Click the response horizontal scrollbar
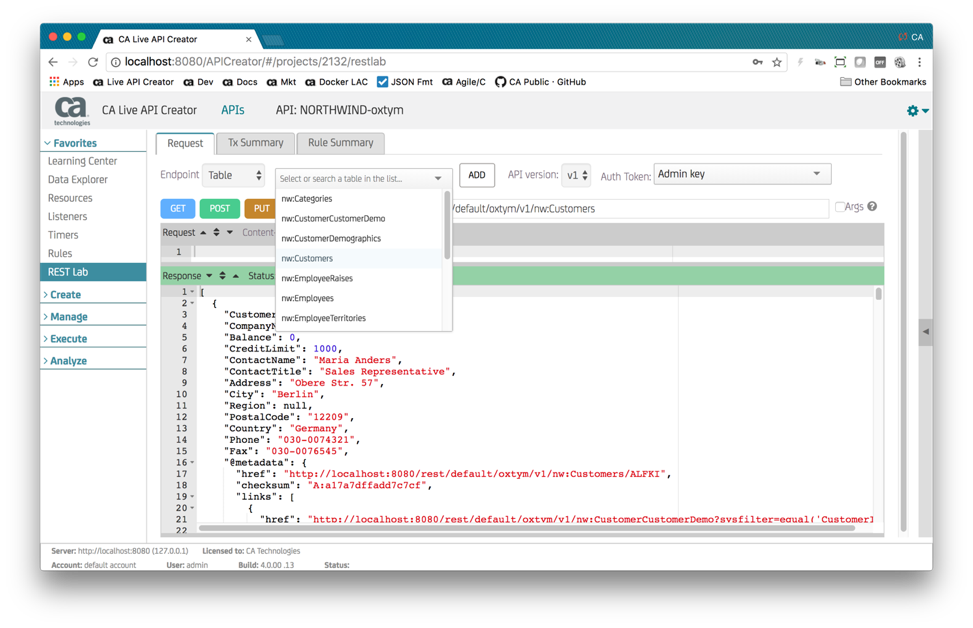The width and height of the screenshot is (973, 628). coord(526,529)
